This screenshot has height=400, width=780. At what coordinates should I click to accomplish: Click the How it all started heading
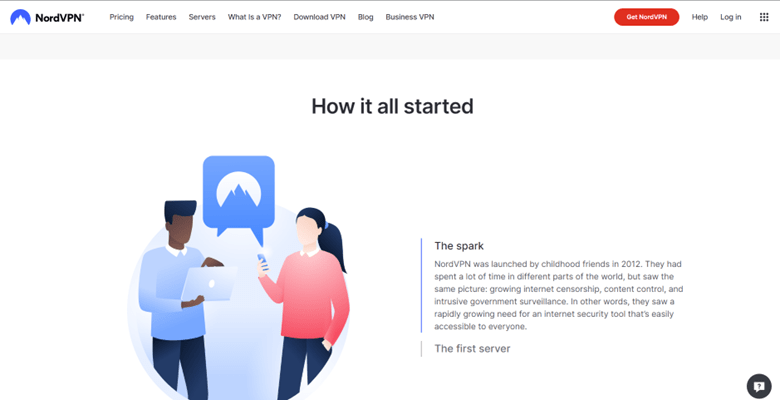click(392, 106)
